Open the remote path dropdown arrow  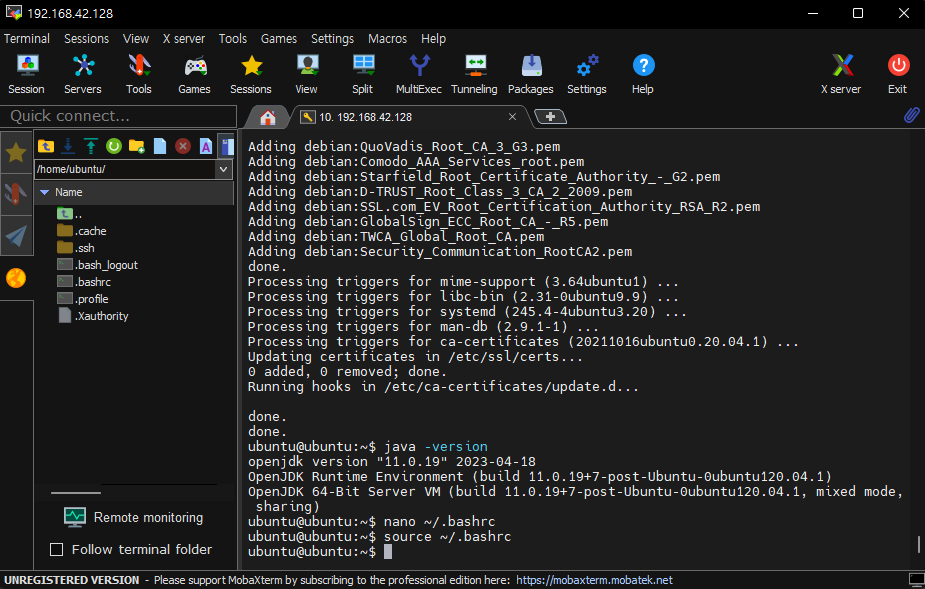pyautogui.click(x=224, y=169)
